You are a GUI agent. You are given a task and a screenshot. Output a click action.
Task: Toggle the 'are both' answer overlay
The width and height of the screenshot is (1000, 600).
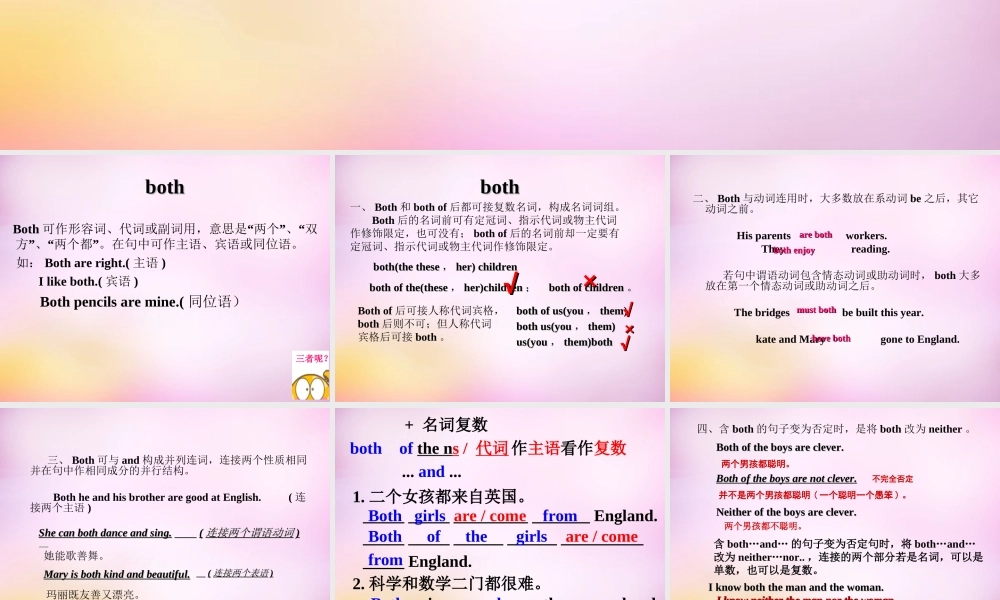[815, 235]
